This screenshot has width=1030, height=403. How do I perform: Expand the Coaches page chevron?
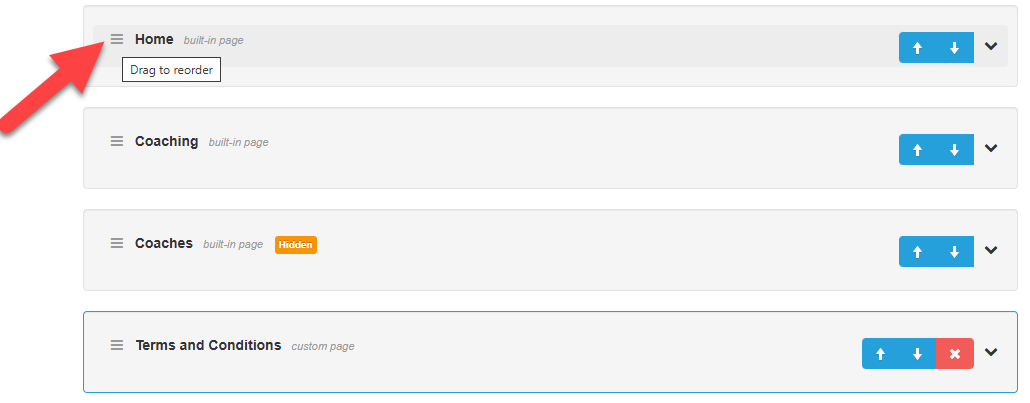(x=991, y=251)
